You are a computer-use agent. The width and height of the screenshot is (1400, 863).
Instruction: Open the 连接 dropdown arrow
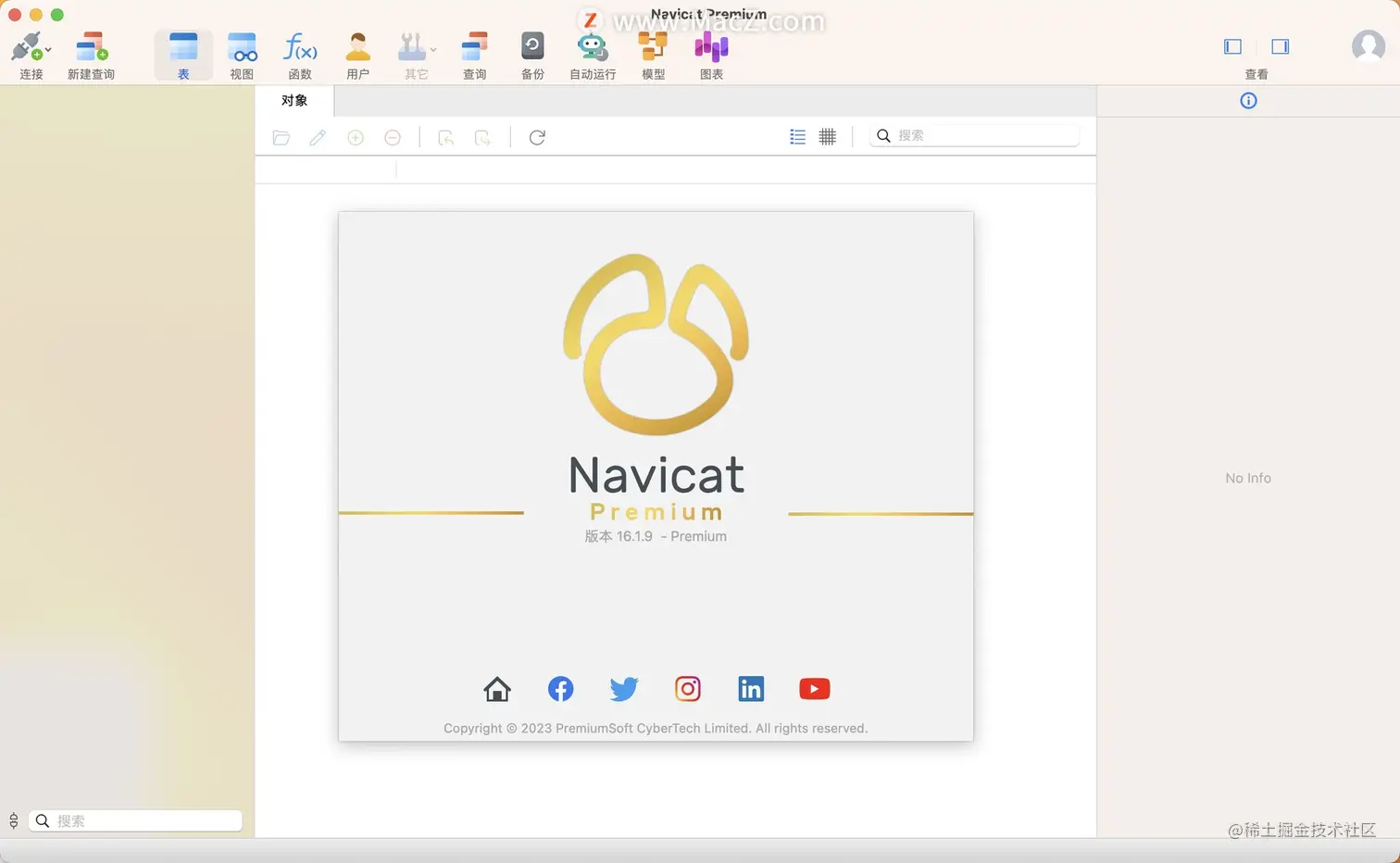pyautogui.click(x=48, y=49)
